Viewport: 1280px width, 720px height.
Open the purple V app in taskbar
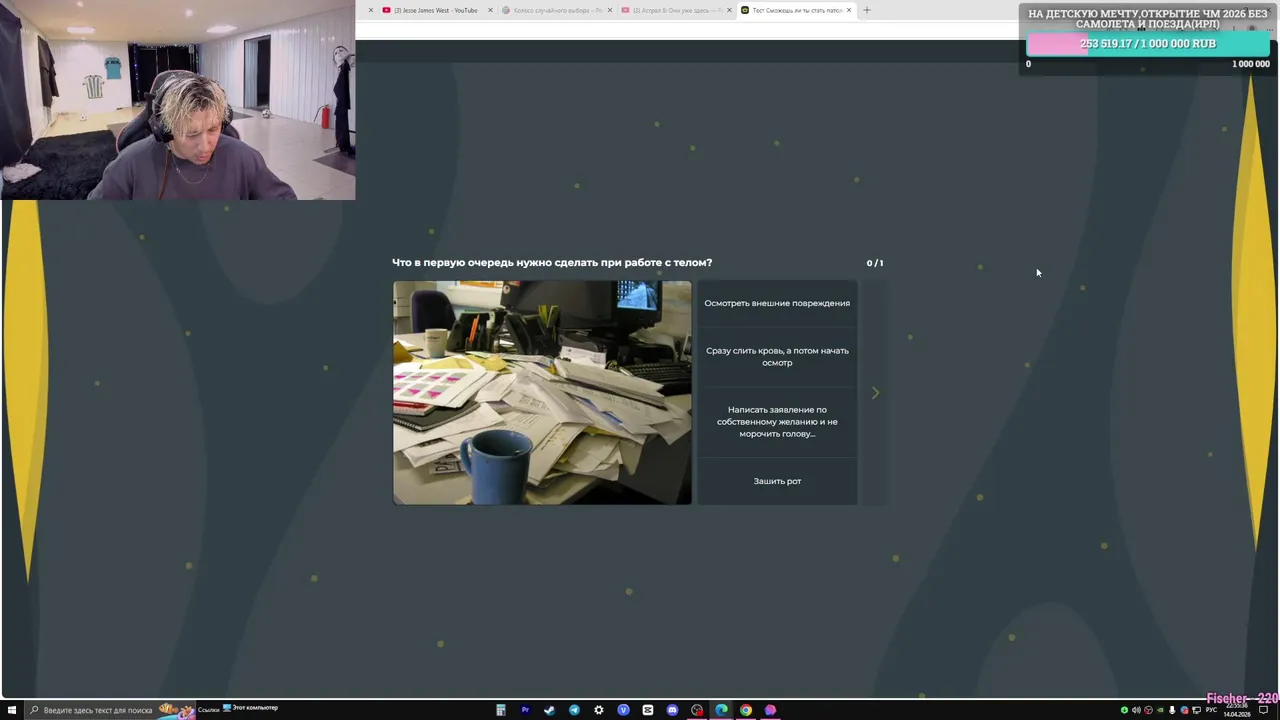pyautogui.click(x=623, y=710)
